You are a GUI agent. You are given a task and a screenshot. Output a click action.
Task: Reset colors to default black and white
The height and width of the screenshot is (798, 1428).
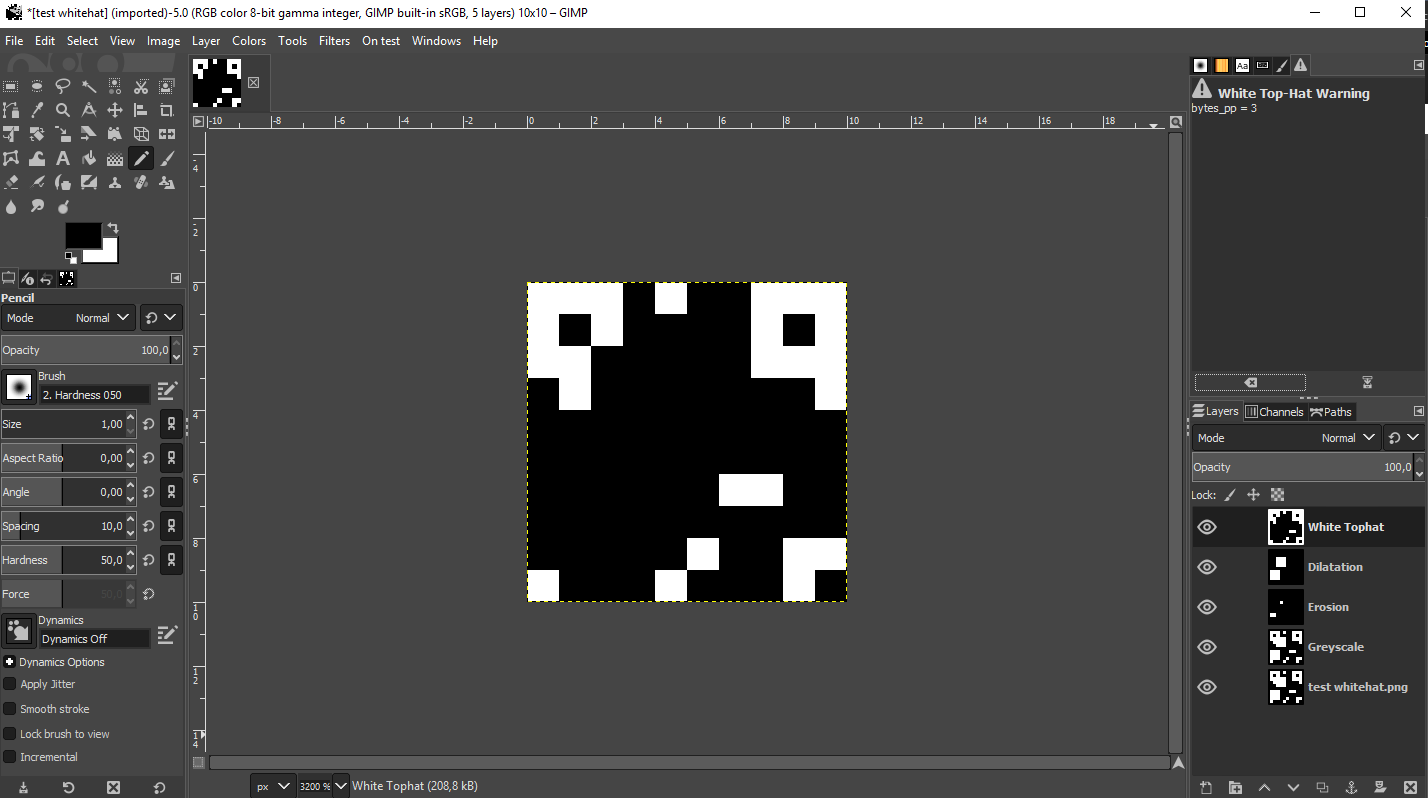70,257
